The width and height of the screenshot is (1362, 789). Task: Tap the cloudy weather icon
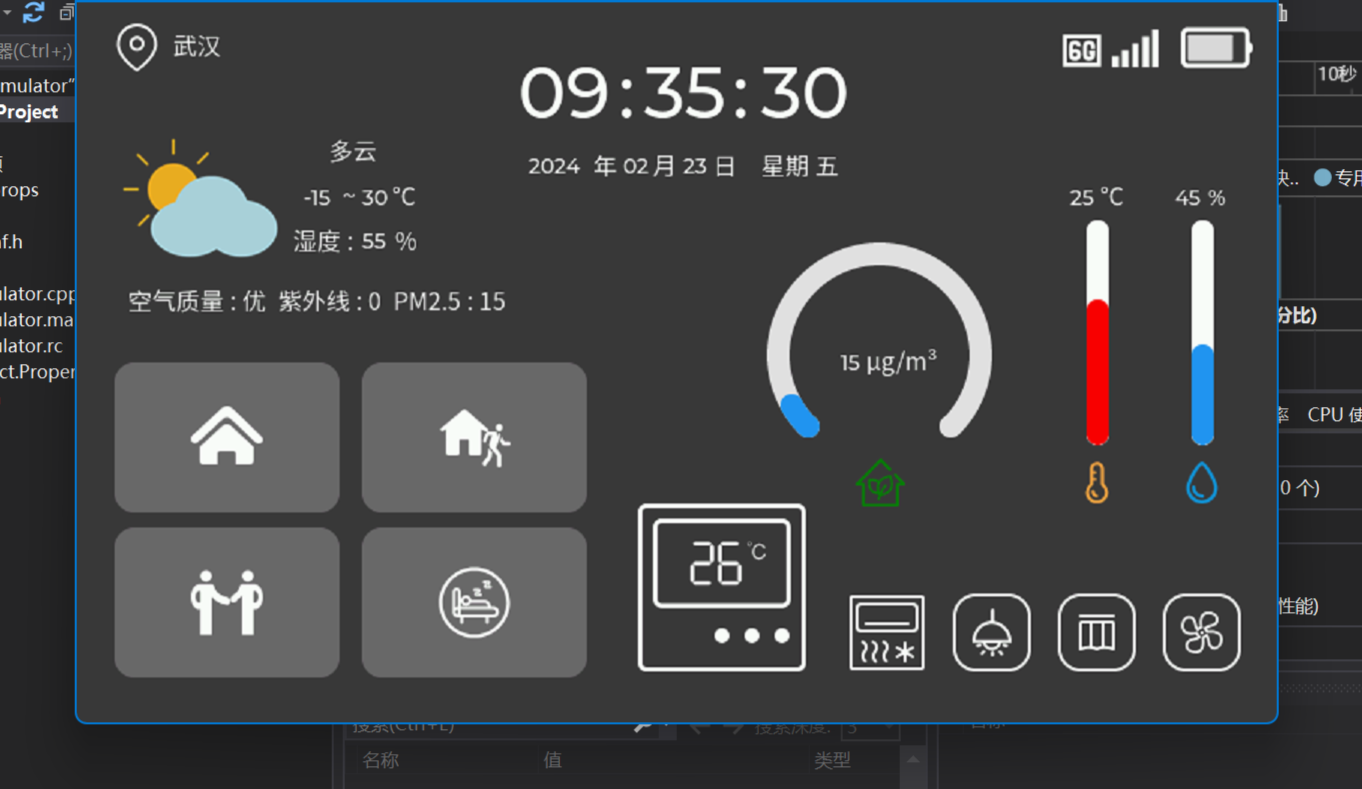pos(200,199)
